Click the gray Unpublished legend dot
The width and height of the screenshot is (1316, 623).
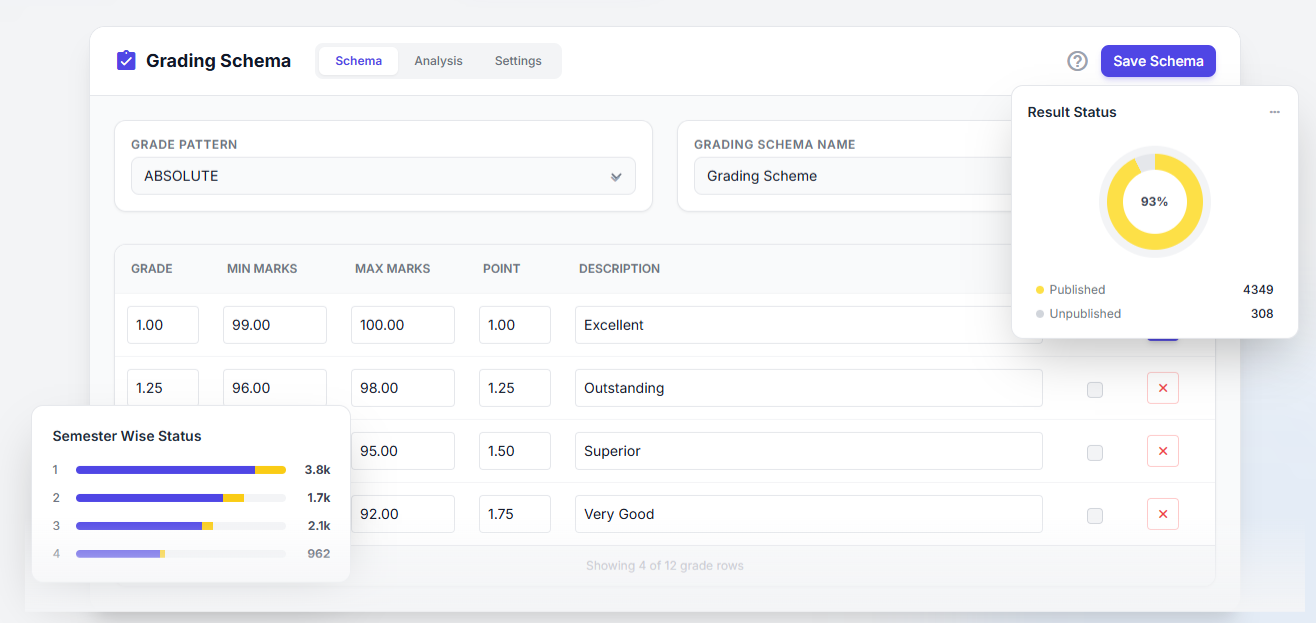click(1040, 314)
